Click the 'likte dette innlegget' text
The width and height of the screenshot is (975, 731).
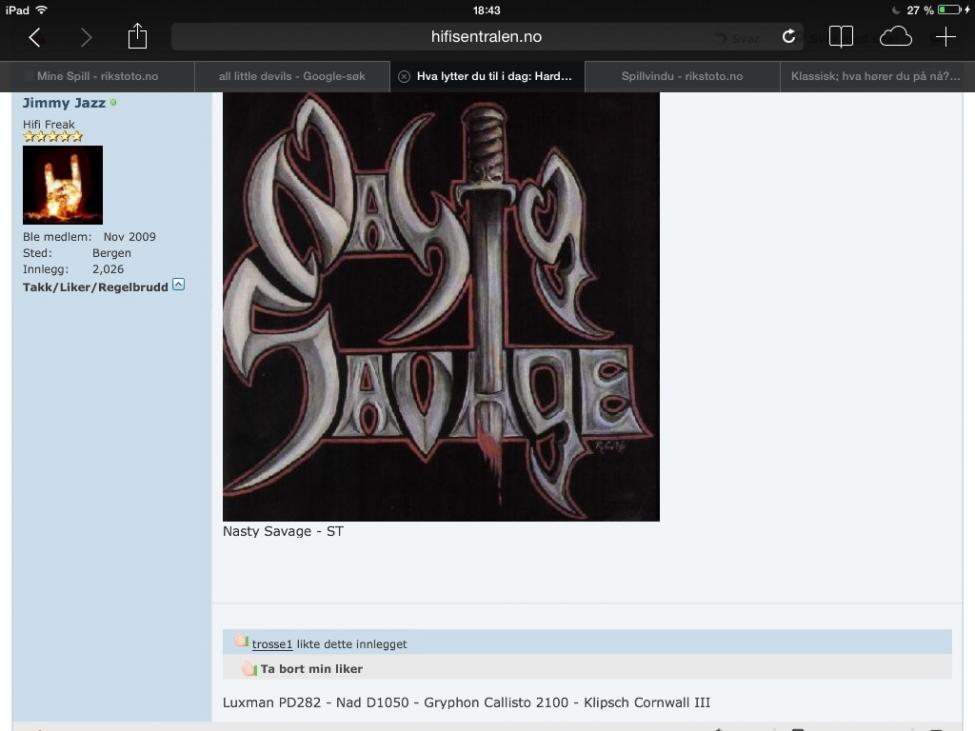click(x=352, y=644)
